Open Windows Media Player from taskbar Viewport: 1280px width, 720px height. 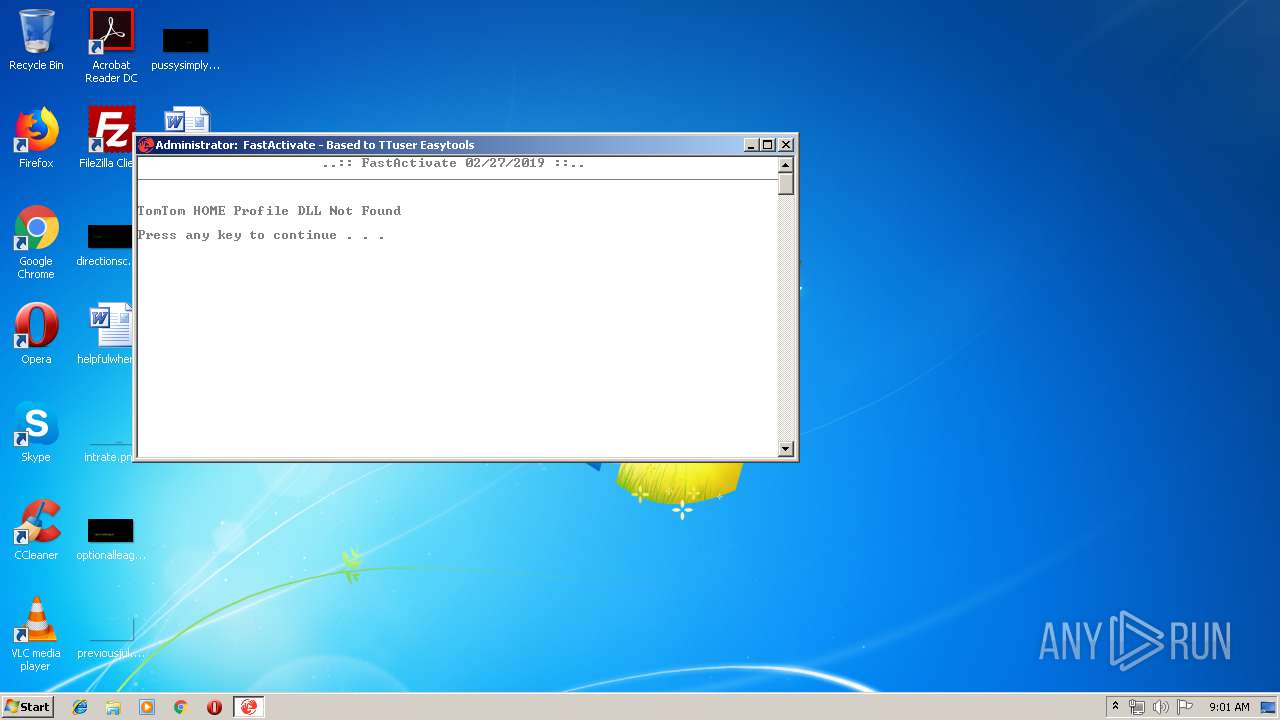[x=147, y=707]
